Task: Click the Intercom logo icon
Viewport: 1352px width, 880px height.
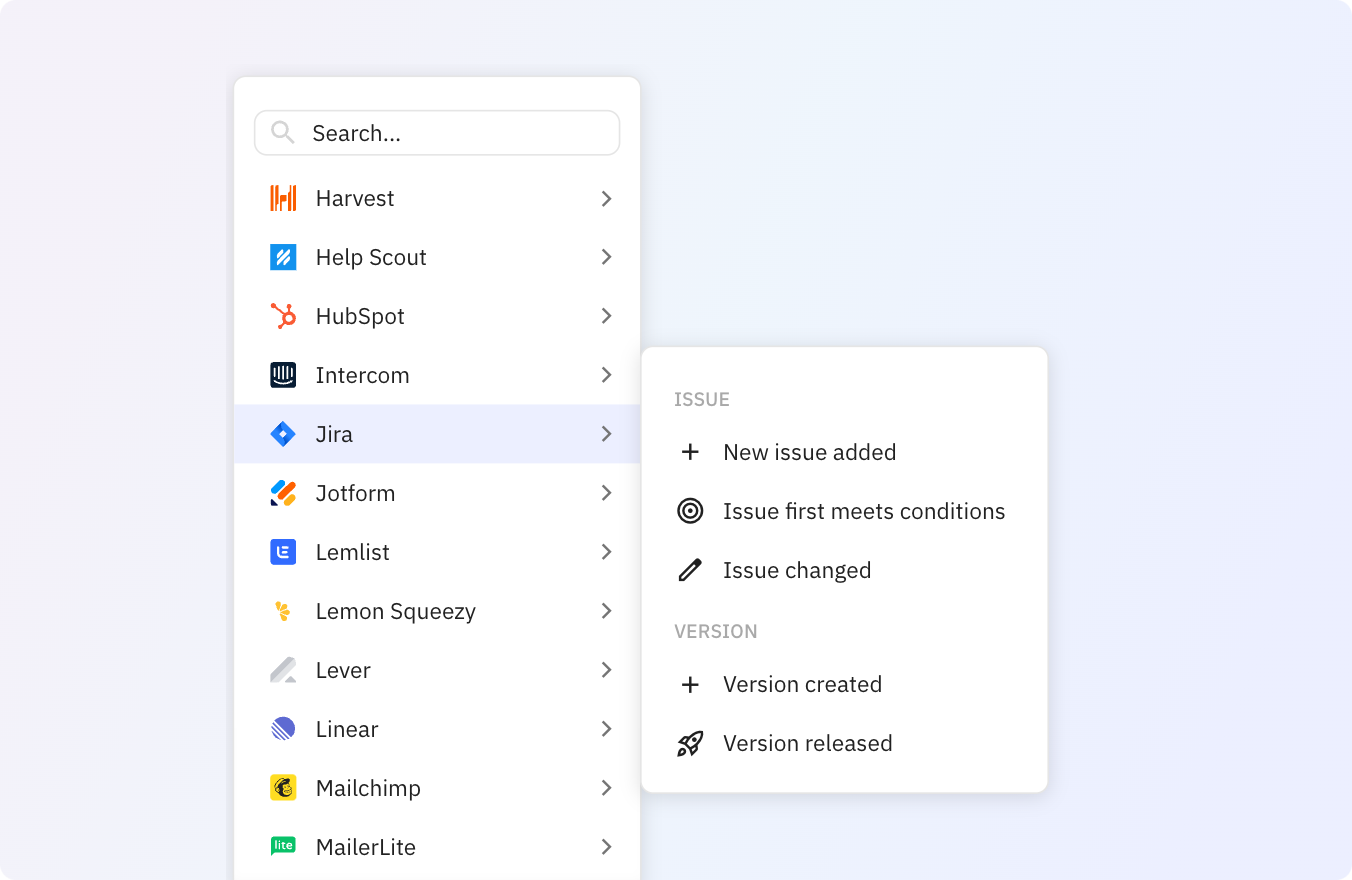Action: (x=283, y=375)
